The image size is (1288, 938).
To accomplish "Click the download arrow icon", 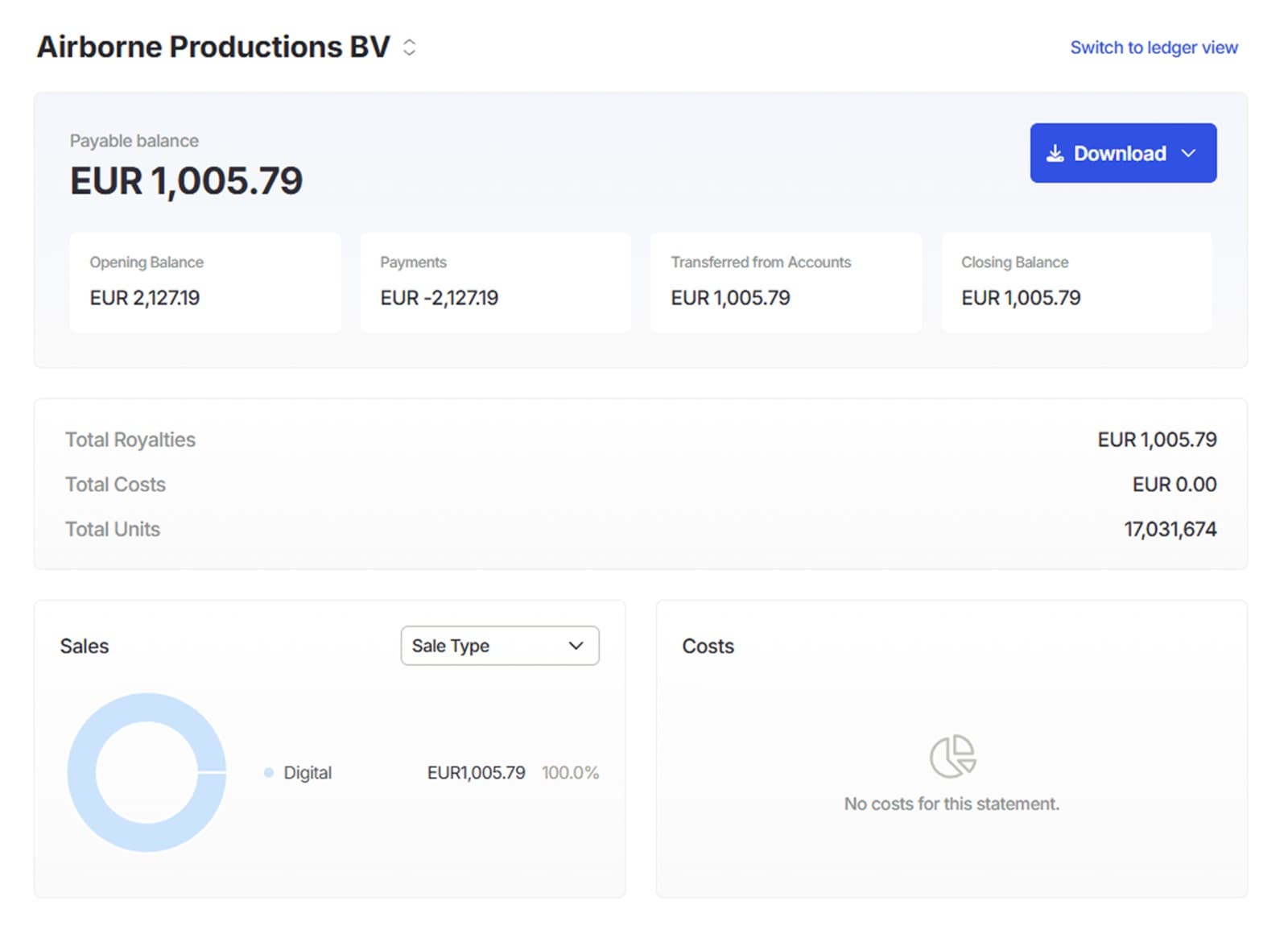I will point(1055,153).
